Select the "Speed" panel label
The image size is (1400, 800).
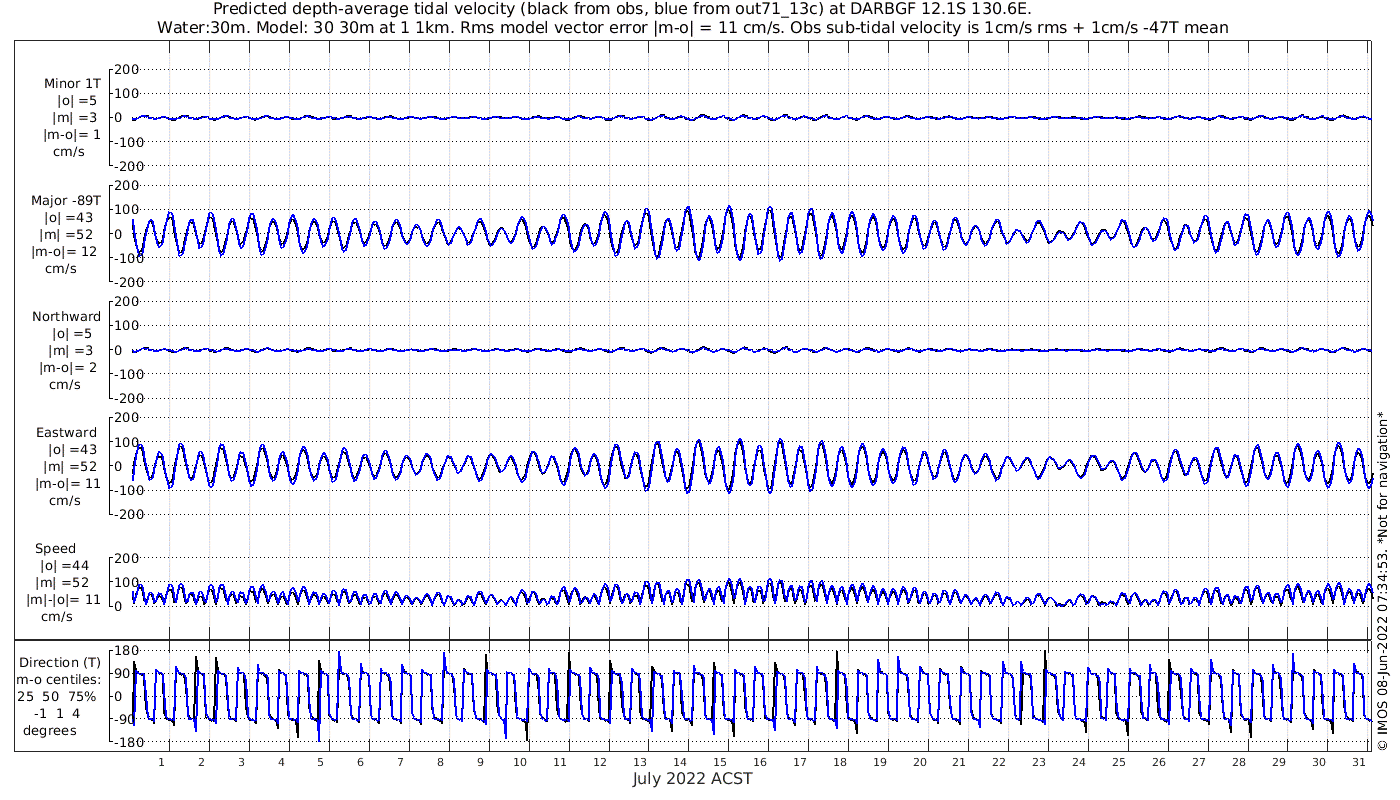(x=55, y=549)
